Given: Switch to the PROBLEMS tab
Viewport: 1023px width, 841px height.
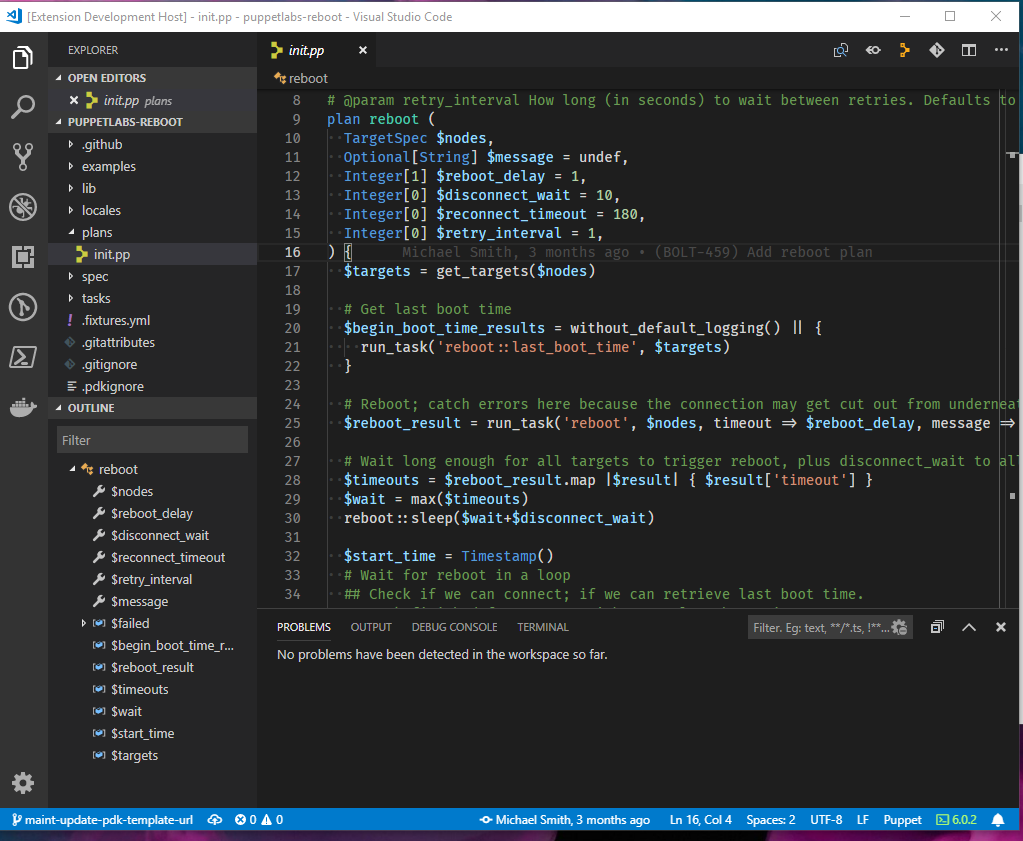Looking at the screenshot, I should click(x=303, y=627).
